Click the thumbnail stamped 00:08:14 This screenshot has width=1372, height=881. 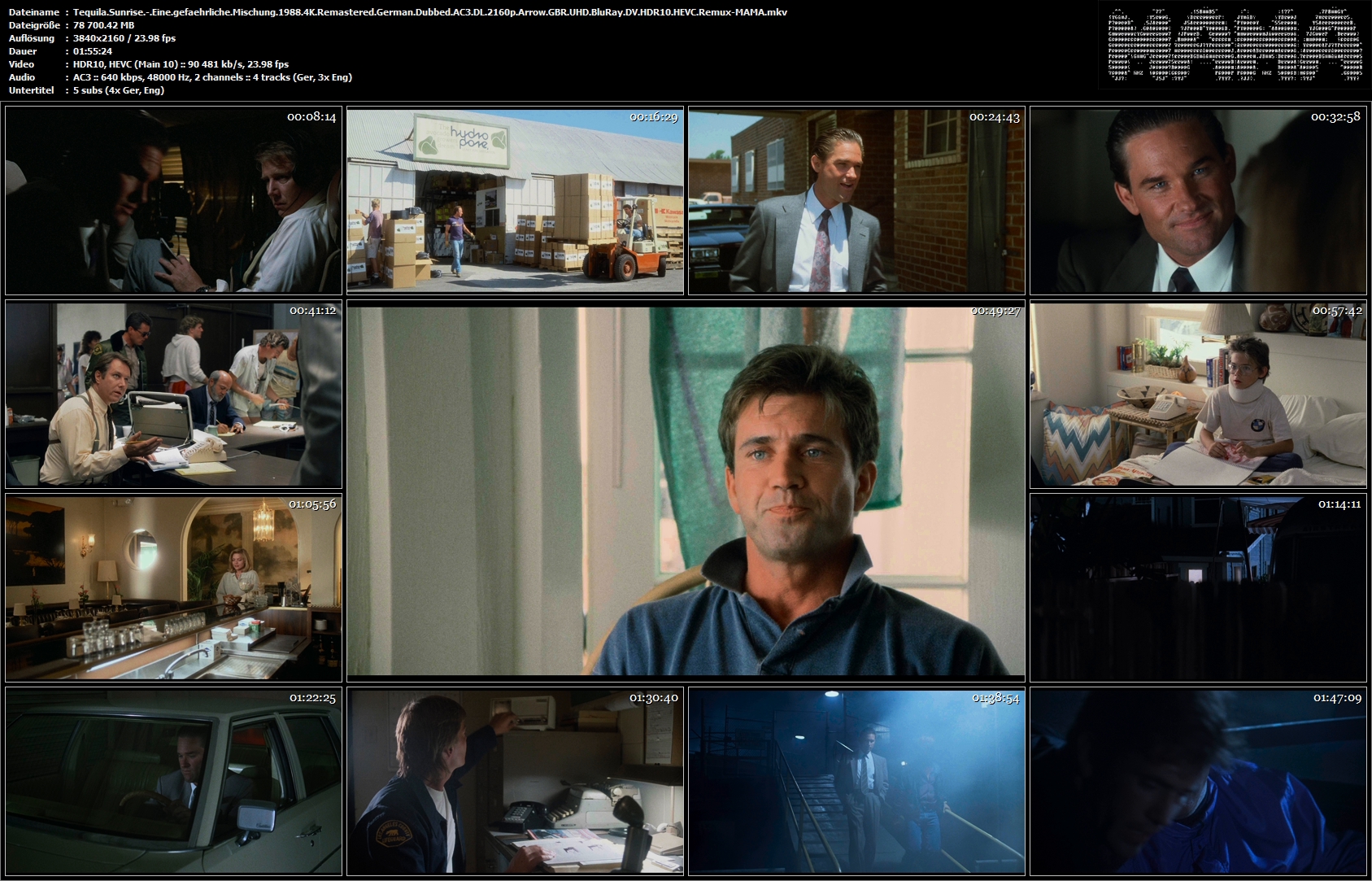click(x=173, y=200)
